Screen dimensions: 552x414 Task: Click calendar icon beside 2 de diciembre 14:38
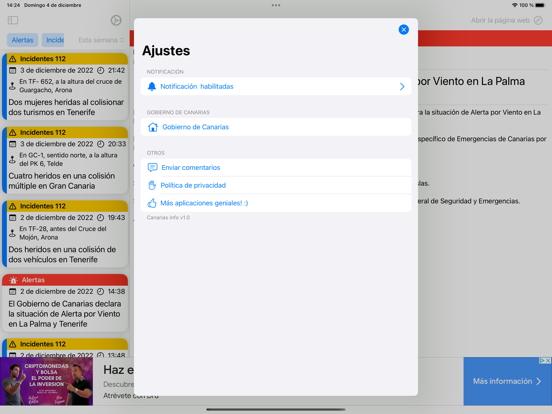(13, 291)
